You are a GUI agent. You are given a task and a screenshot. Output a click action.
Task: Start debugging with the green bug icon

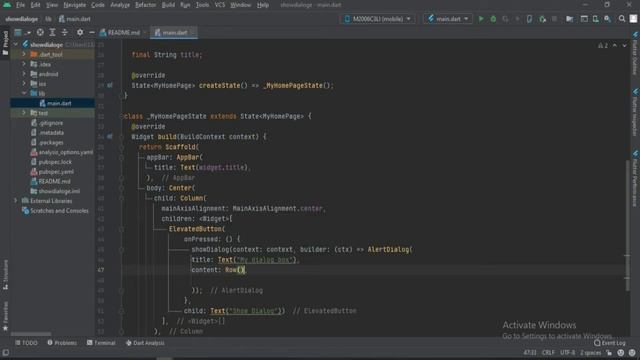(493, 19)
